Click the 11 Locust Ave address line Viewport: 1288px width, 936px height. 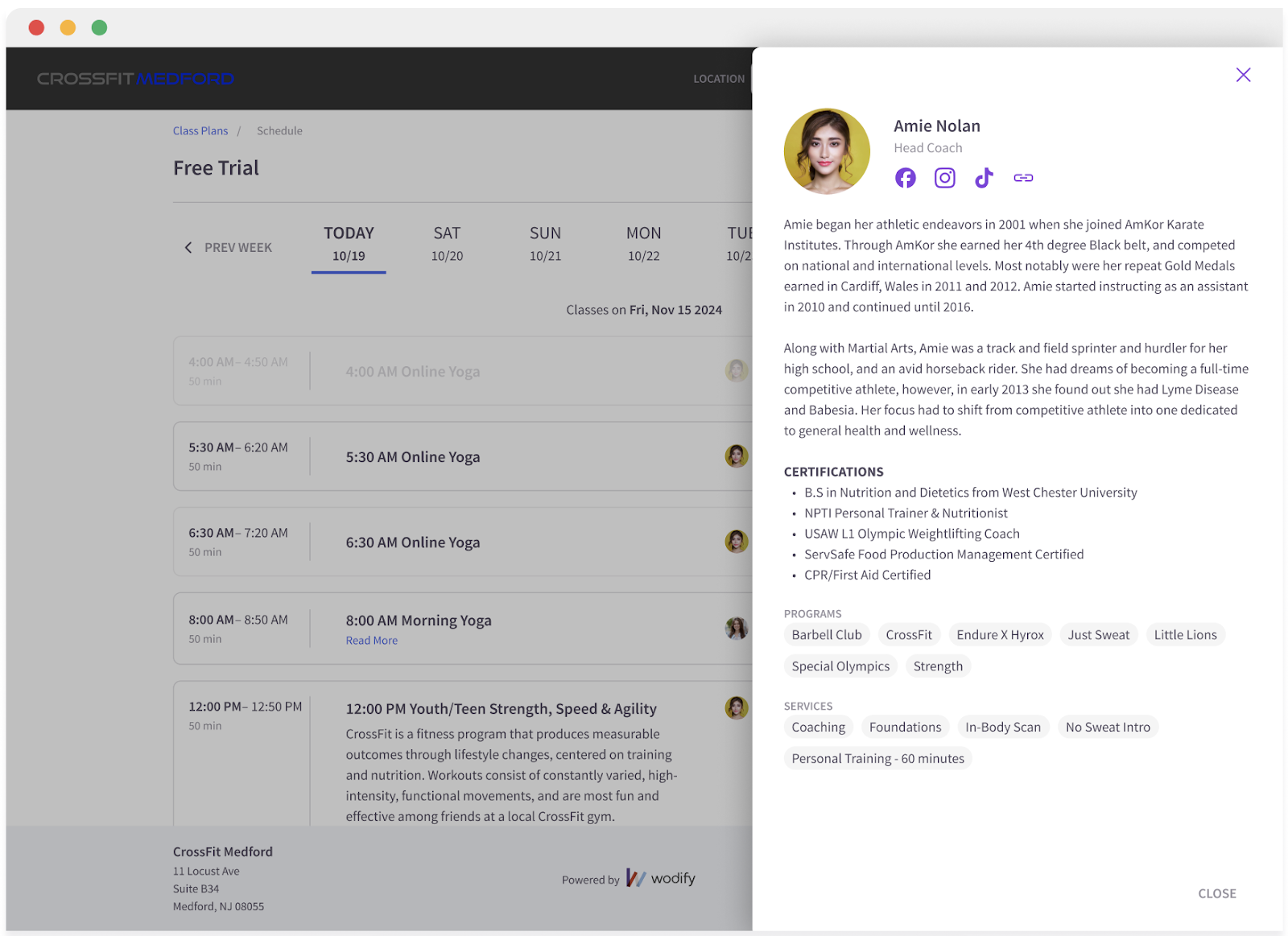click(x=206, y=872)
